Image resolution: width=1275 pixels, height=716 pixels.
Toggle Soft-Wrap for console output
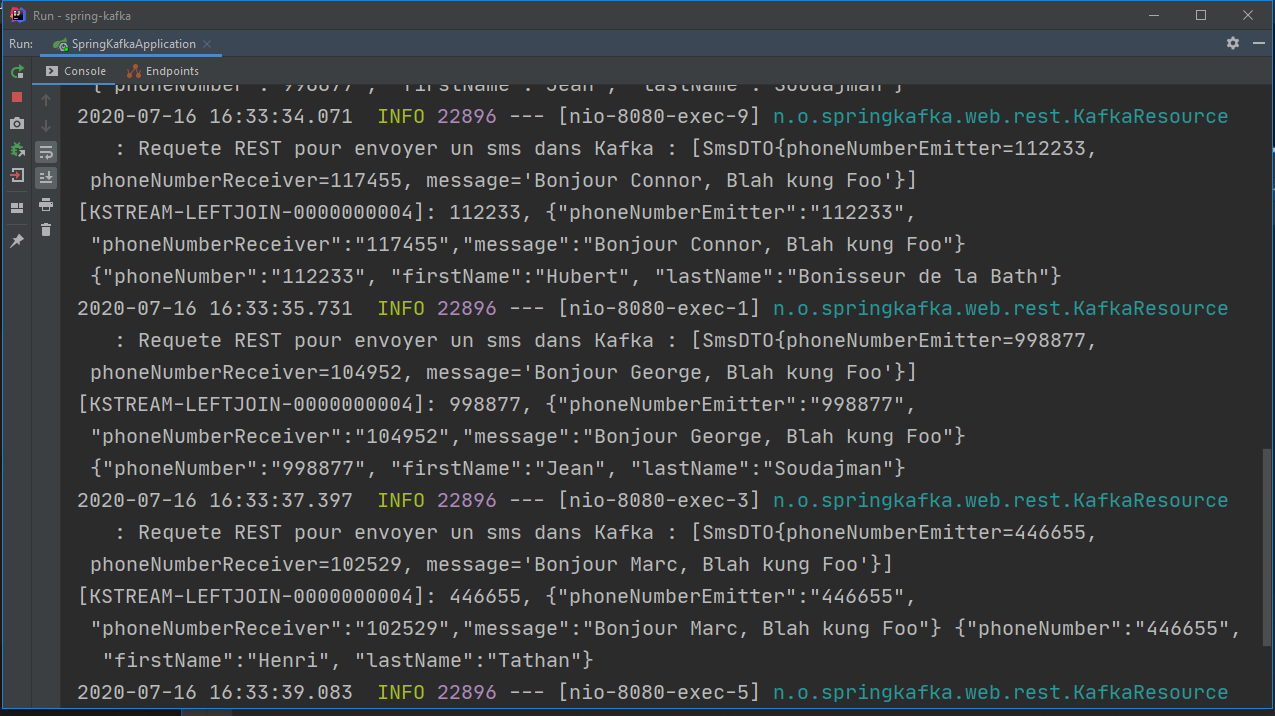(x=46, y=152)
